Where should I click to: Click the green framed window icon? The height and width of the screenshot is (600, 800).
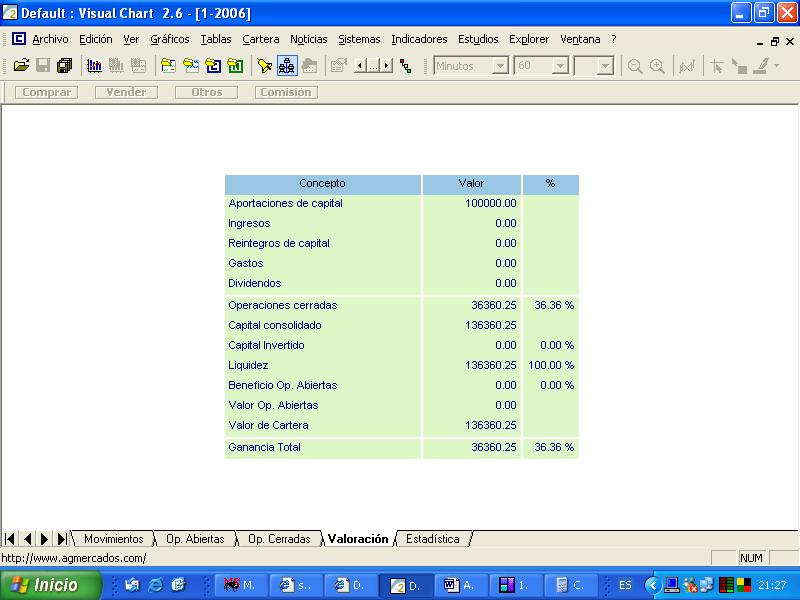(235, 66)
